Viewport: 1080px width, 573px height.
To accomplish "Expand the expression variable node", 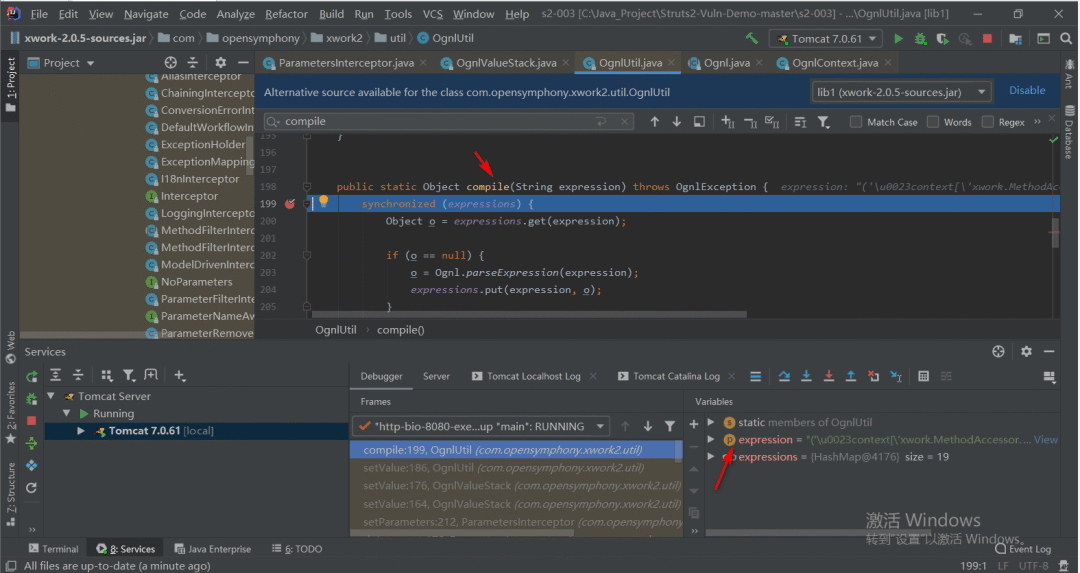I will coord(711,439).
